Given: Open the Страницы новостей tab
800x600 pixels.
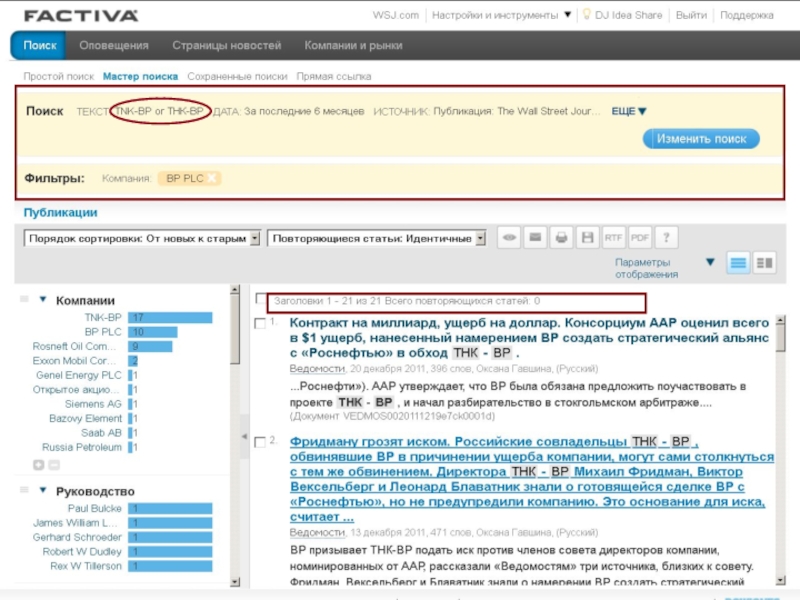Looking at the screenshot, I should point(227,45).
